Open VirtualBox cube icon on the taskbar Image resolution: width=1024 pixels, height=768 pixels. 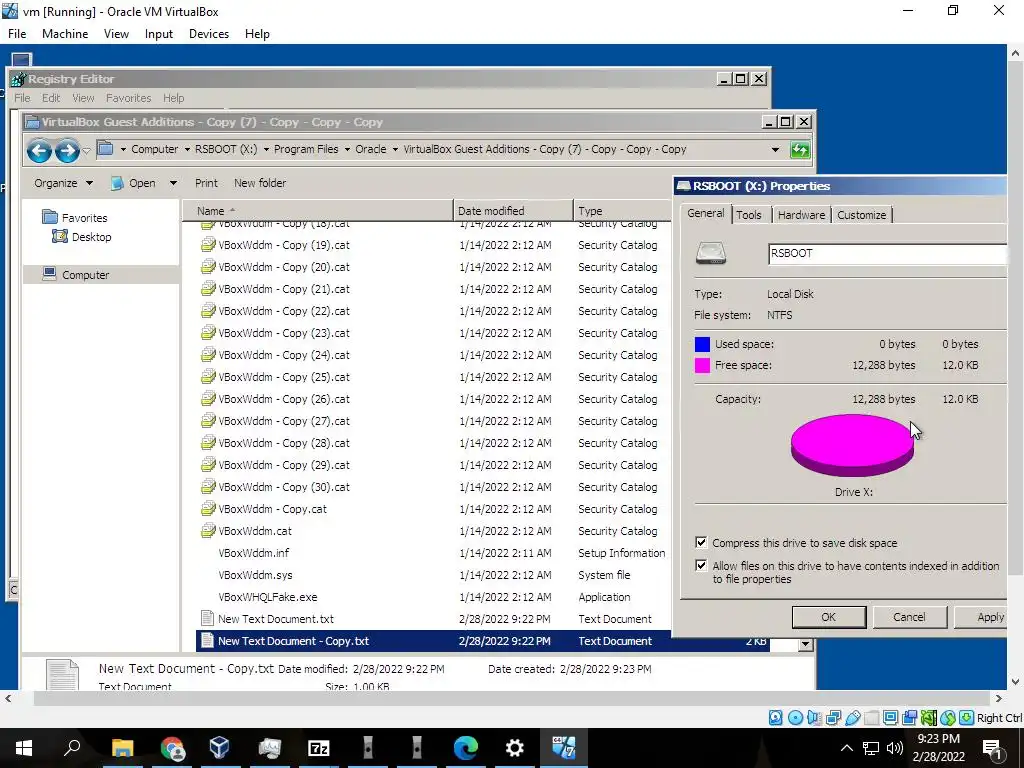[x=220, y=748]
